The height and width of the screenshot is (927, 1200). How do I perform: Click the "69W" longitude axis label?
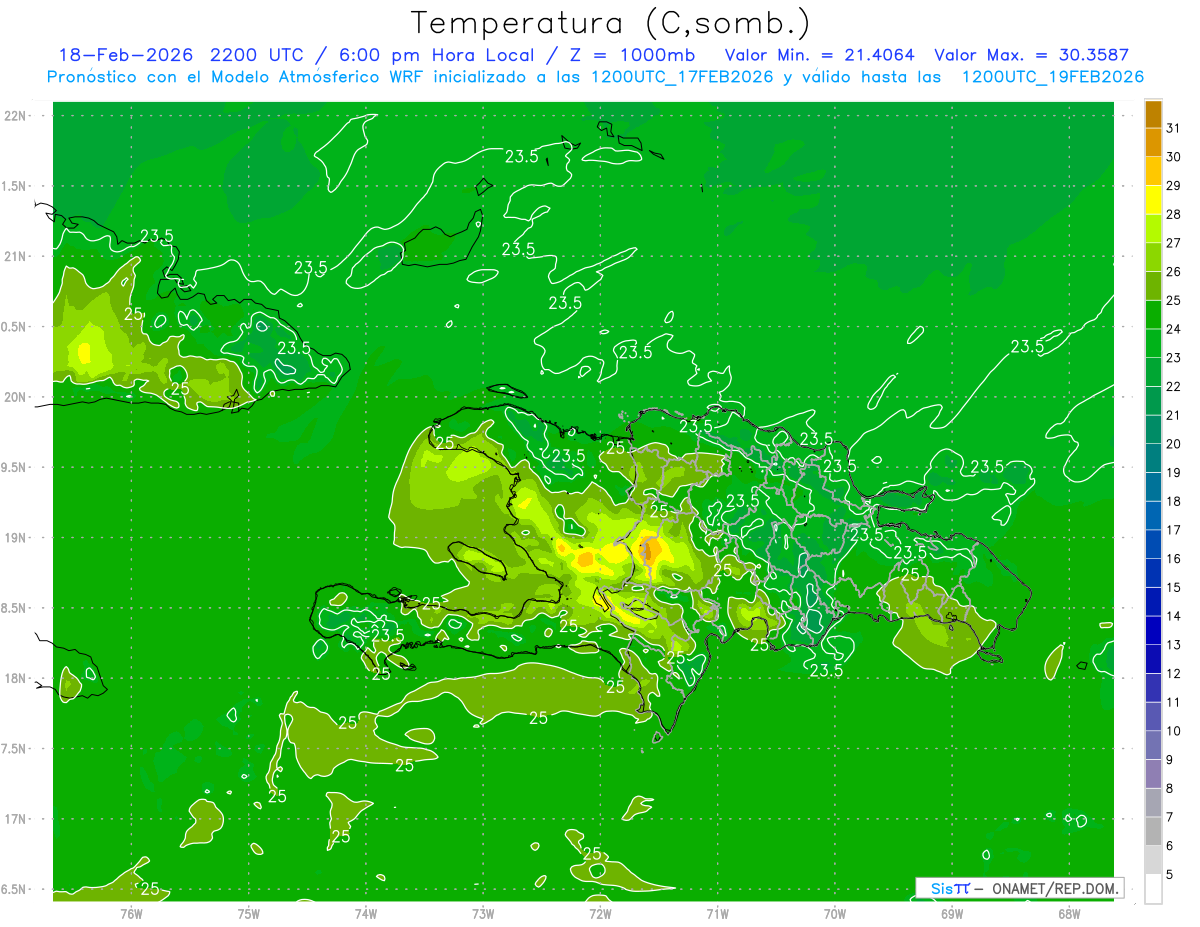(x=951, y=914)
